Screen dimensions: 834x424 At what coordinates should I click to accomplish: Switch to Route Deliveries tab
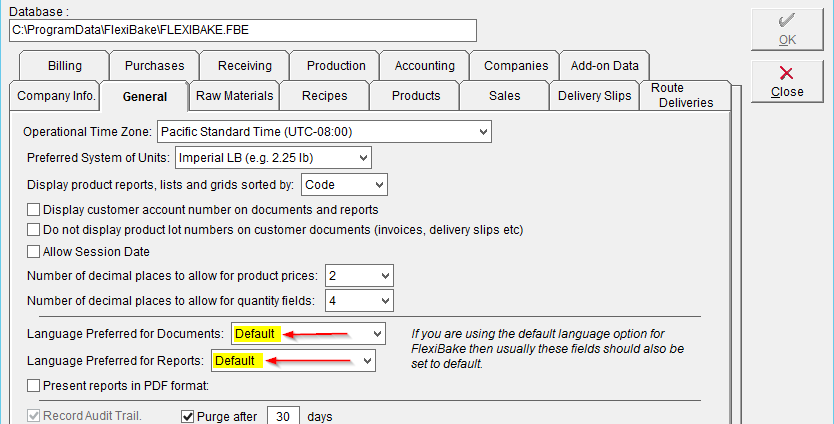[x=685, y=96]
